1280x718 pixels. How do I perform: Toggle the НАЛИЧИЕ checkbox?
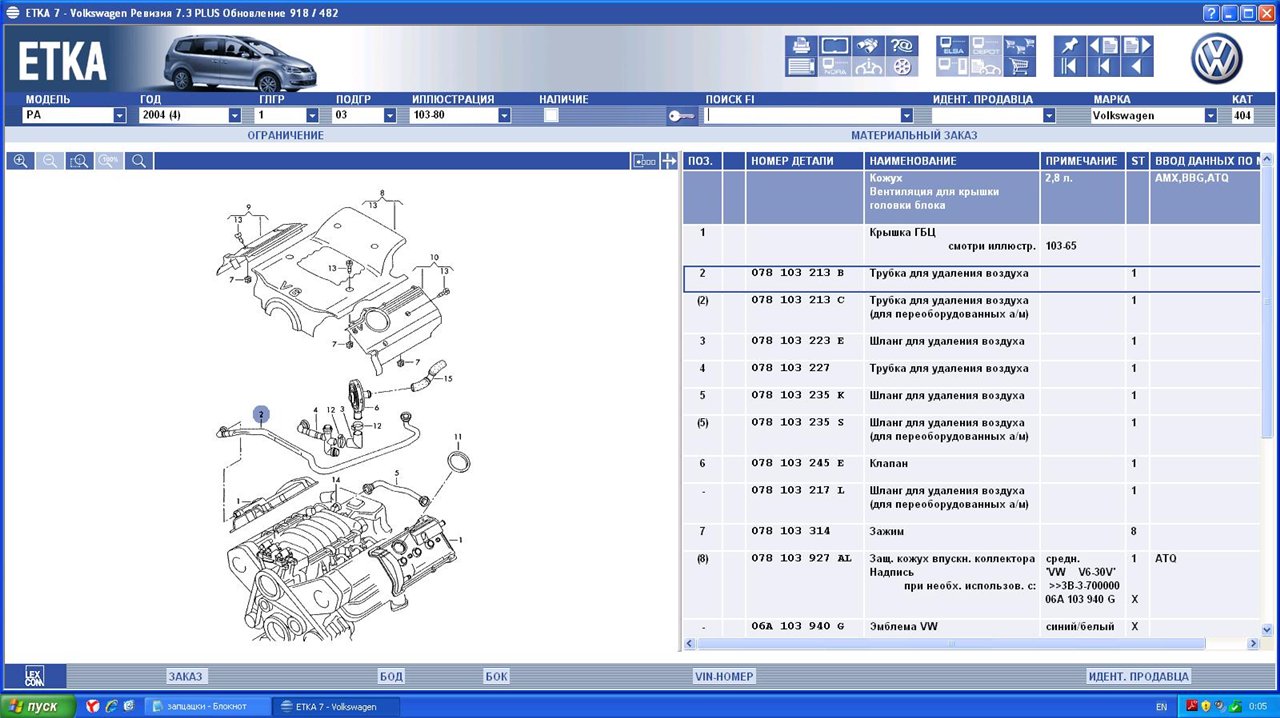(x=551, y=115)
